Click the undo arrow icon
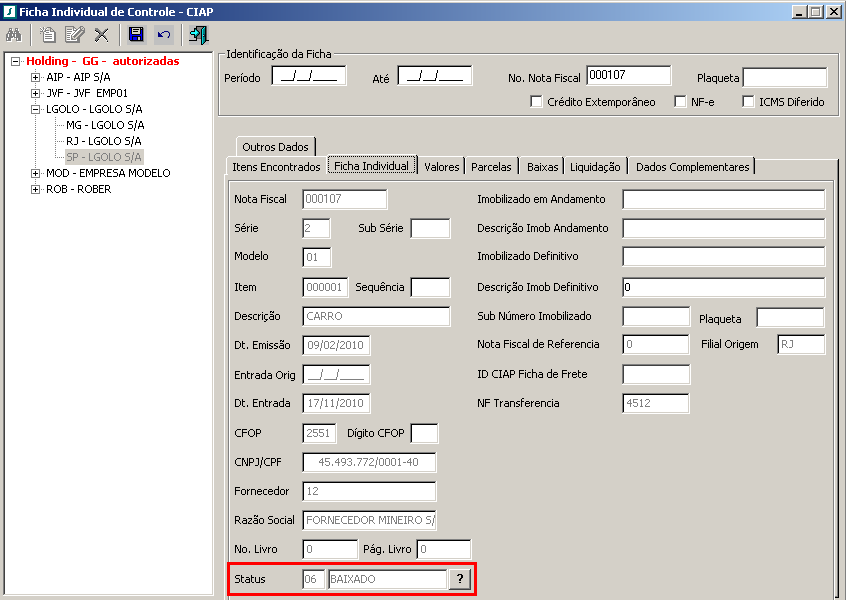Viewport: 846px width, 600px height. (x=163, y=35)
